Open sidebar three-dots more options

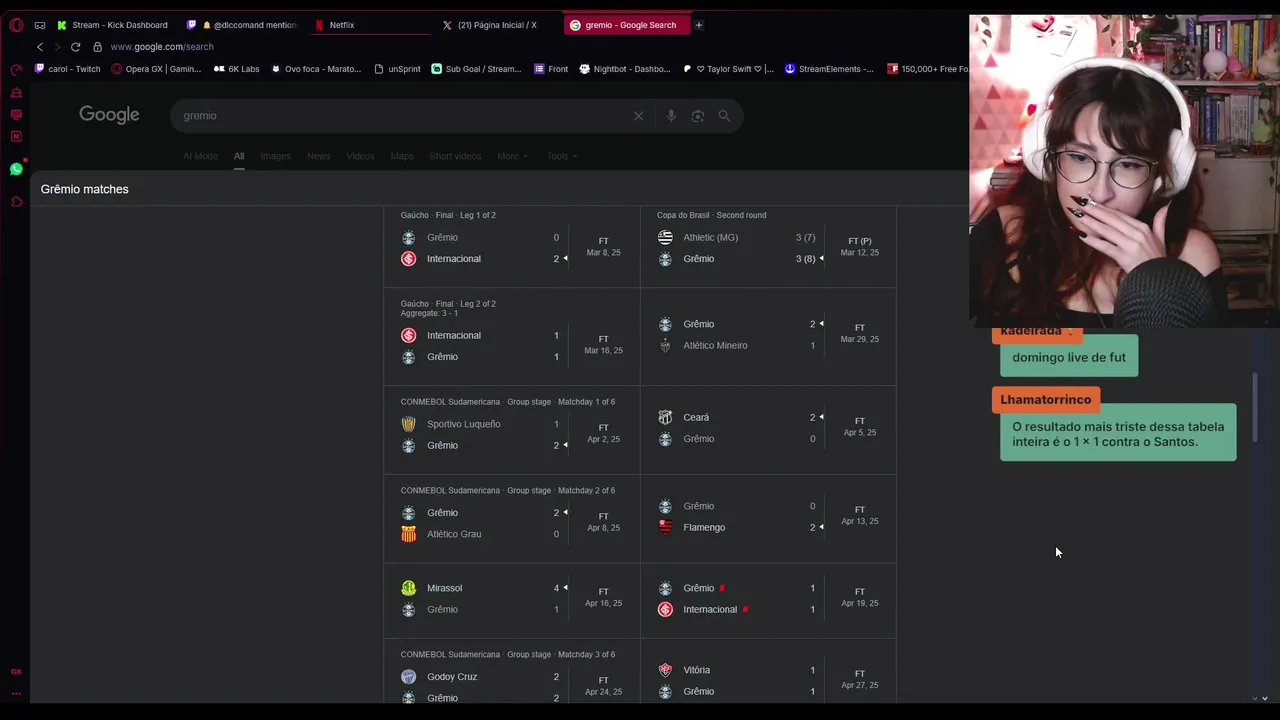click(x=16, y=693)
